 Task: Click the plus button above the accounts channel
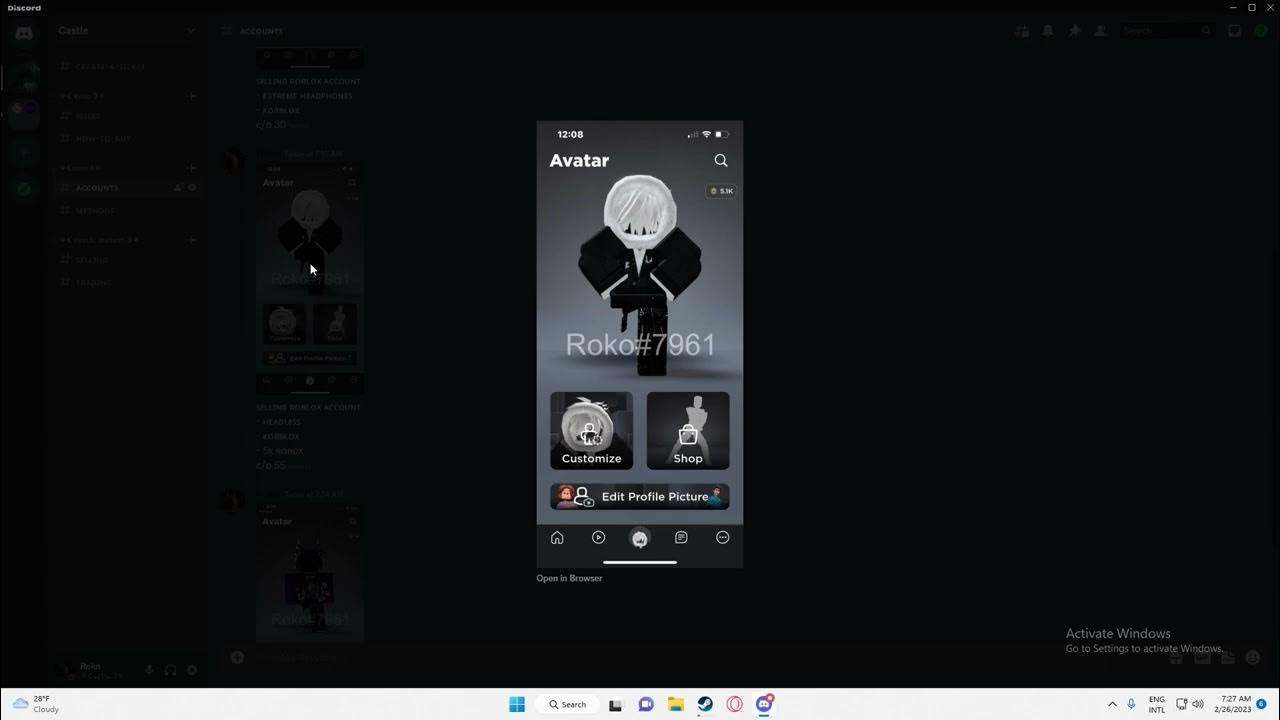pos(192,168)
